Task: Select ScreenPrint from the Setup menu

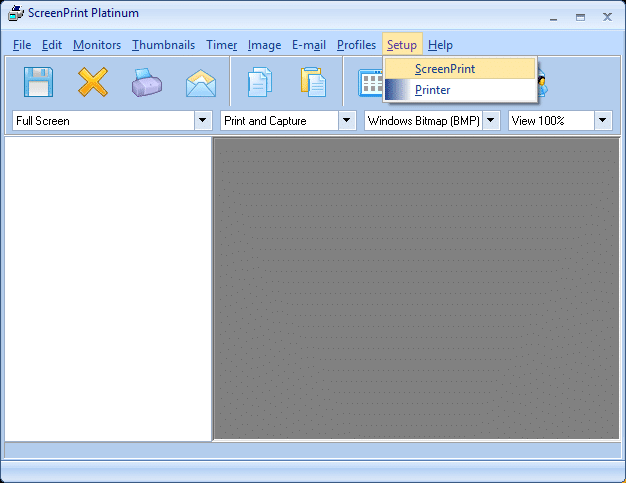Action: coord(445,69)
